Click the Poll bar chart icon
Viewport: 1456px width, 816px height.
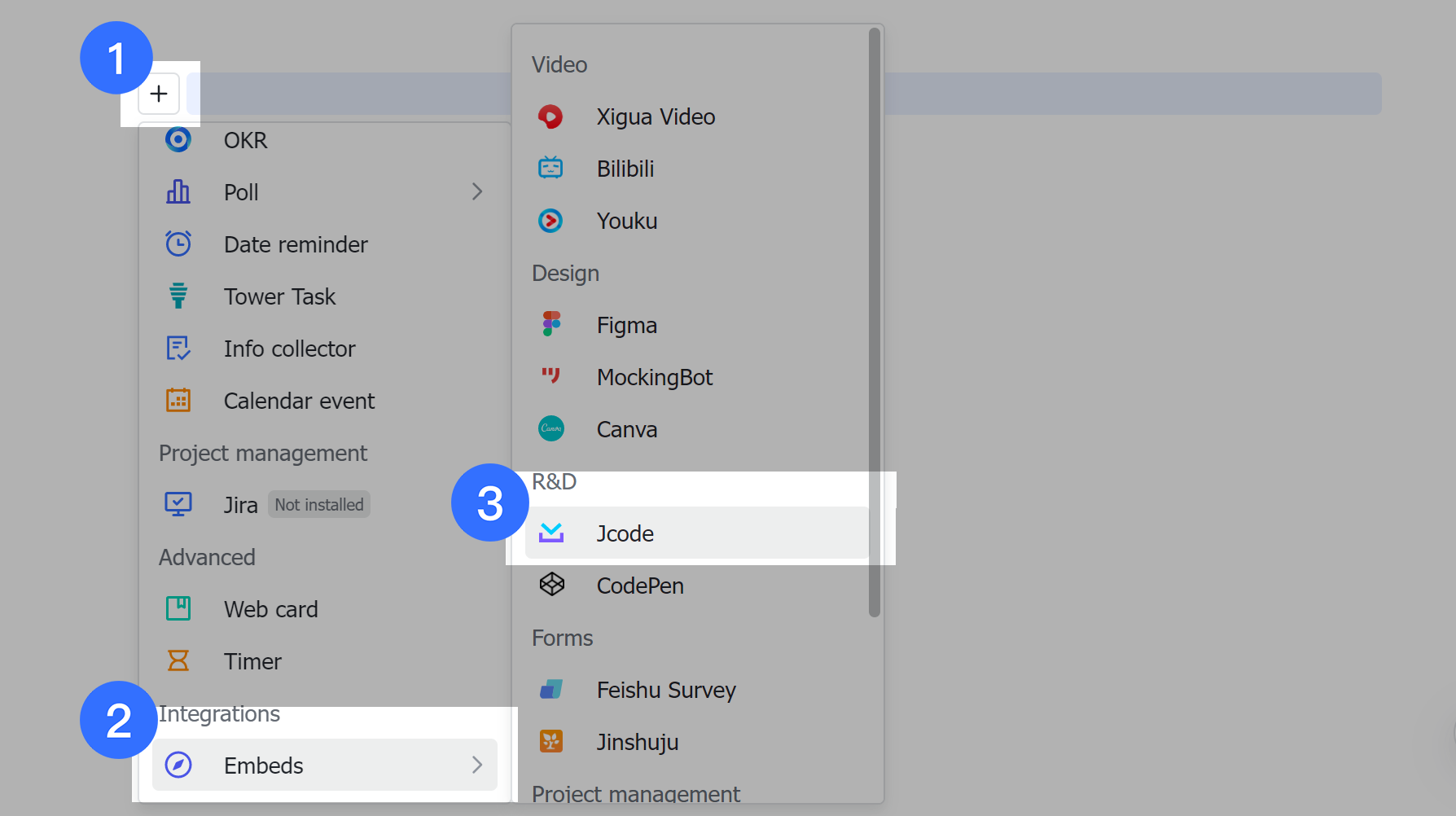click(178, 192)
